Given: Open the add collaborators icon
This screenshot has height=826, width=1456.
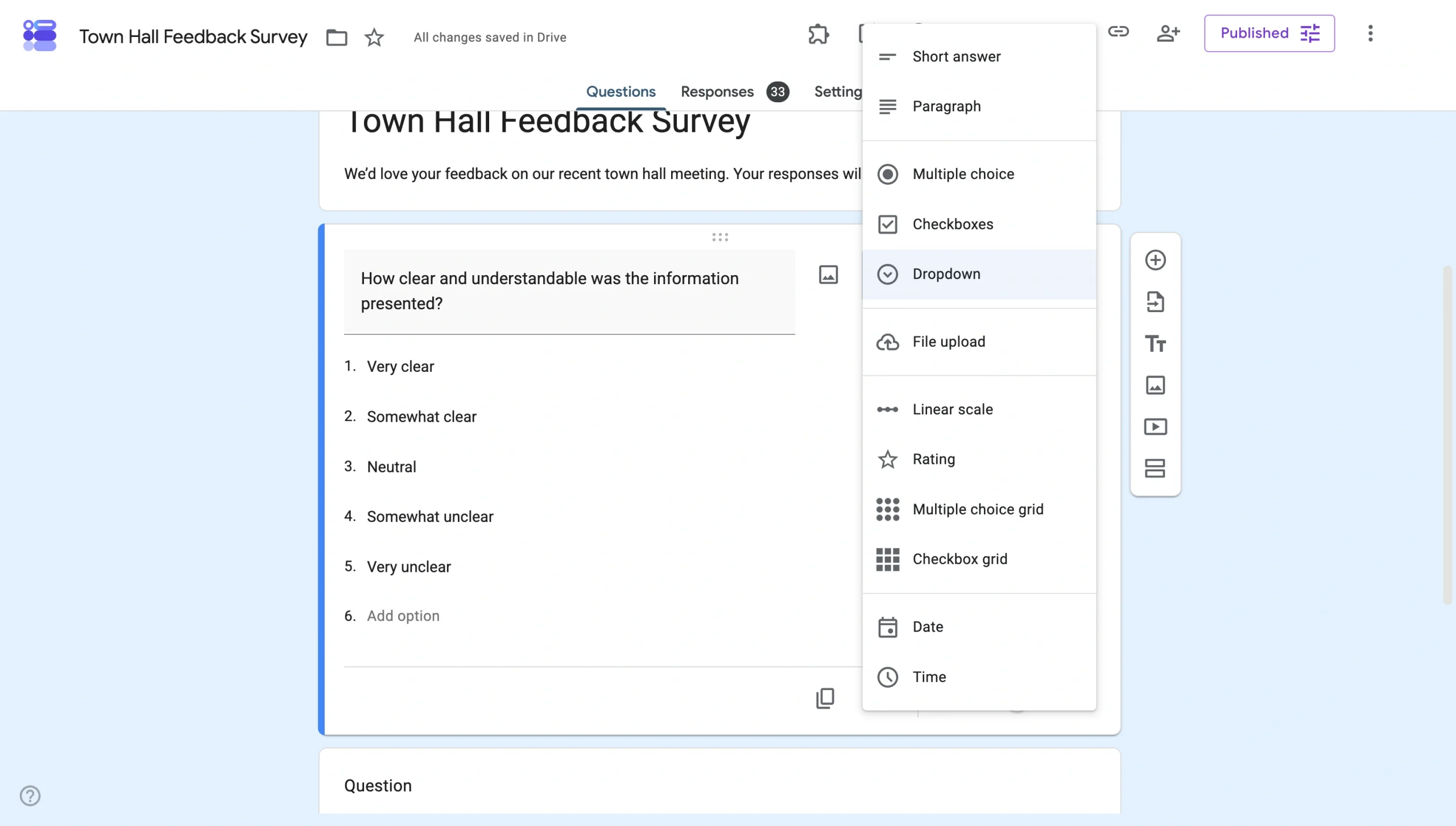Looking at the screenshot, I should [1168, 33].
